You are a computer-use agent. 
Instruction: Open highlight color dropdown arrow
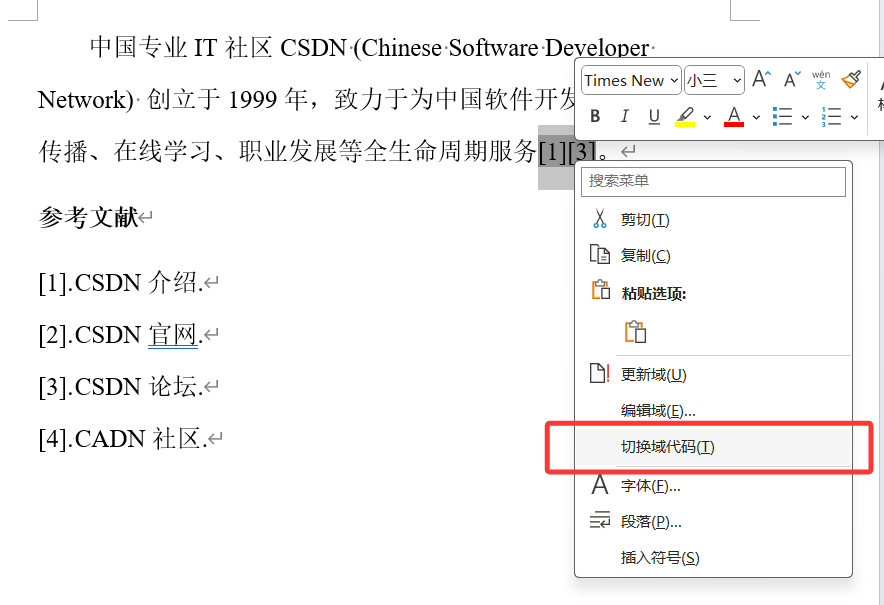707,117
